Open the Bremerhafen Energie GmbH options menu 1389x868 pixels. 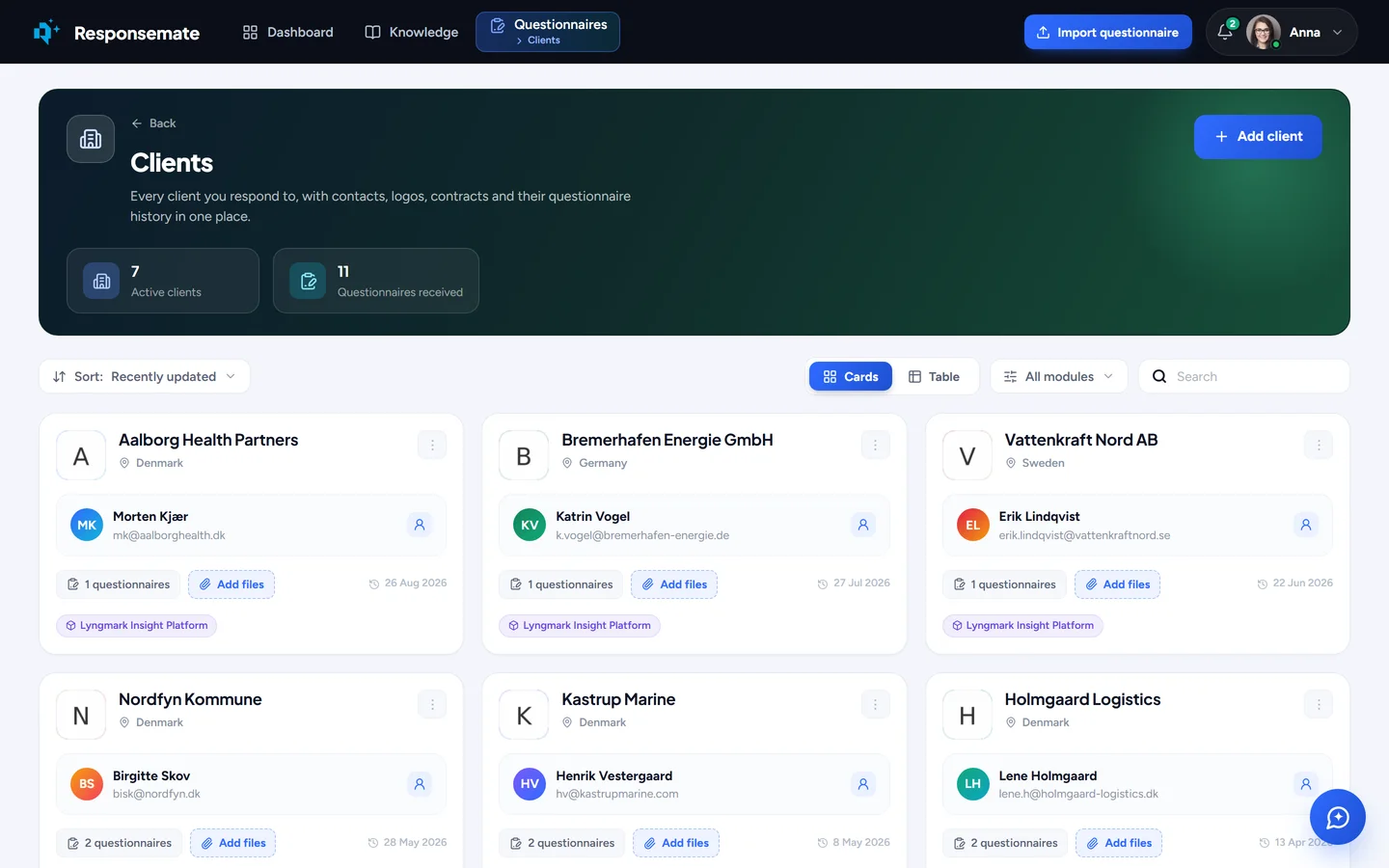[875, 446]
